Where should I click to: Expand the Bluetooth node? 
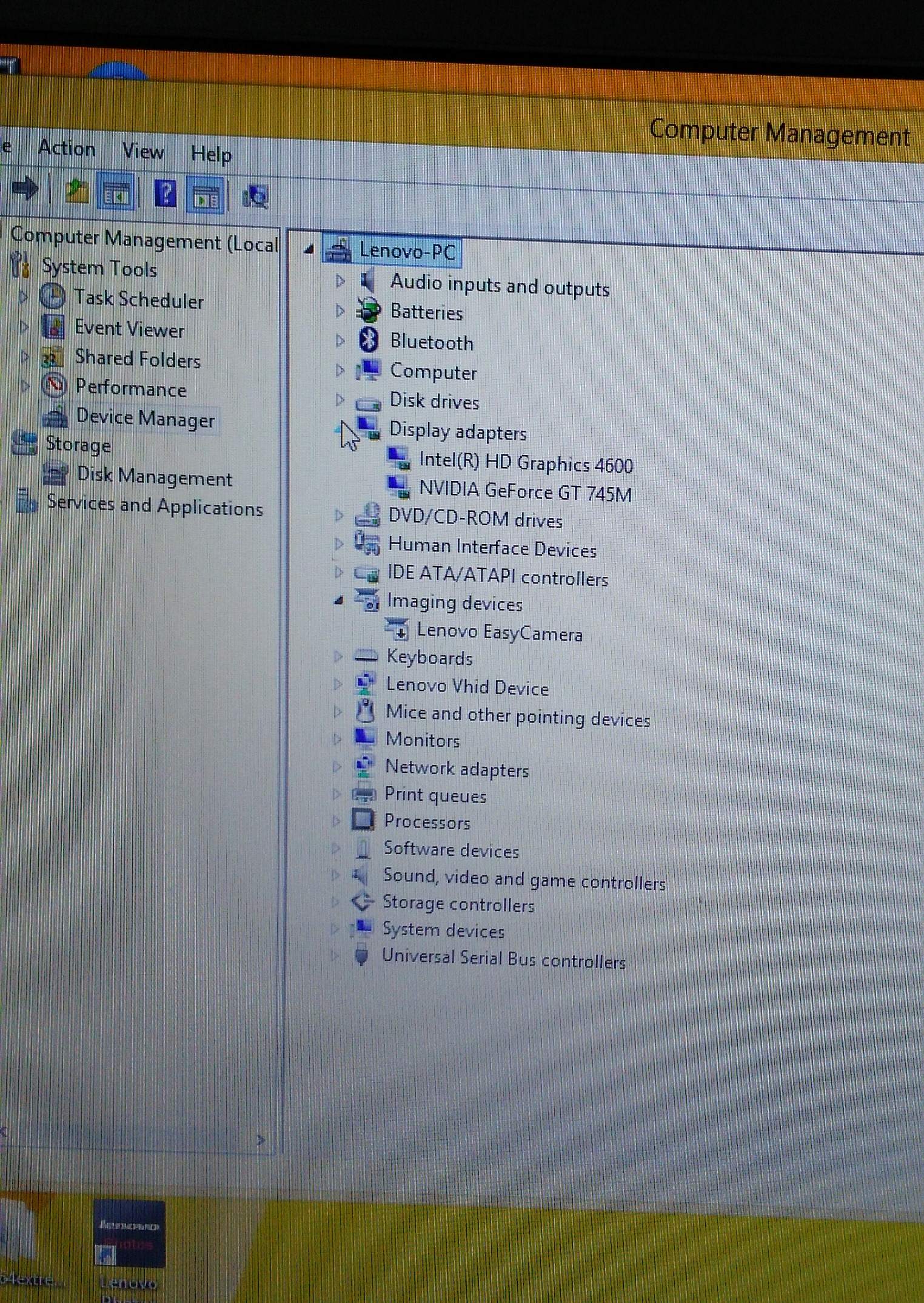tap(340, 340)
